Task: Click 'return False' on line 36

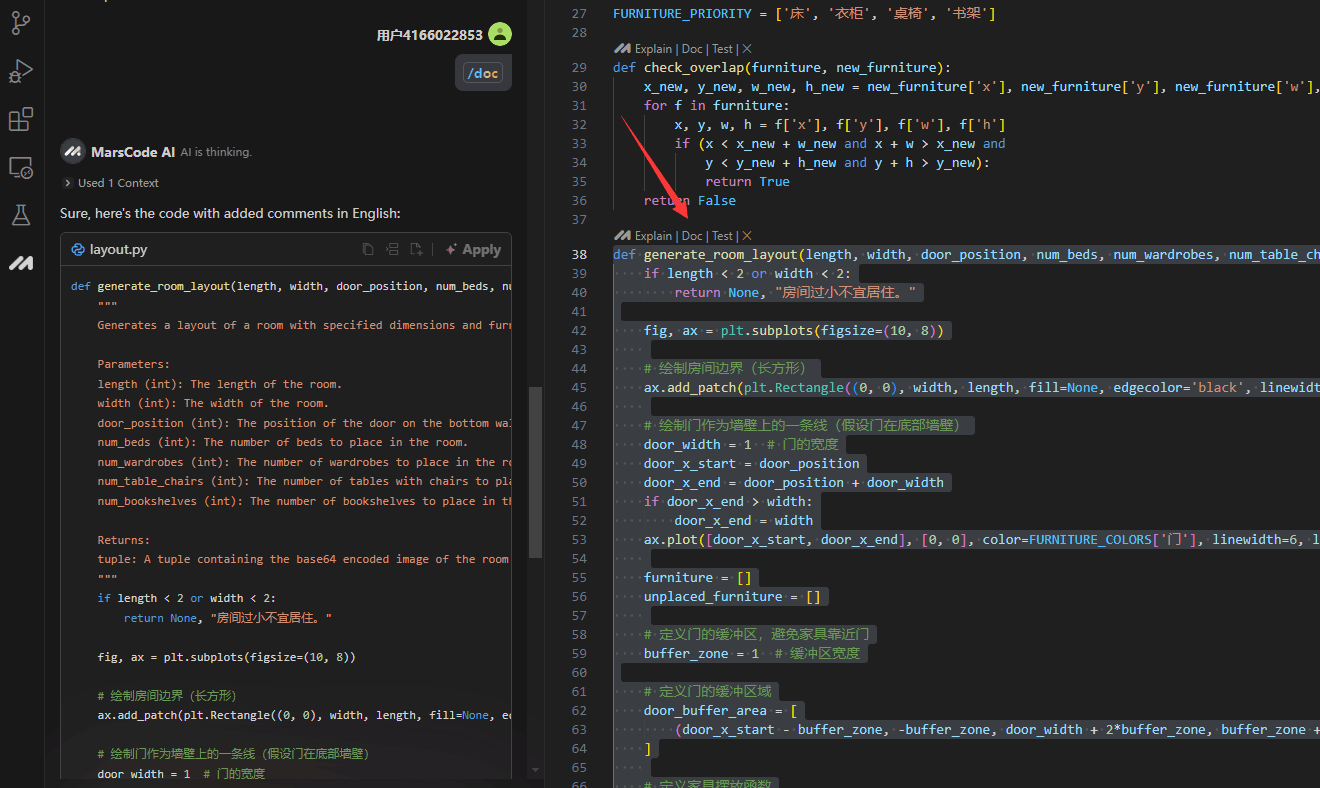Action: [x=690, y=200]
